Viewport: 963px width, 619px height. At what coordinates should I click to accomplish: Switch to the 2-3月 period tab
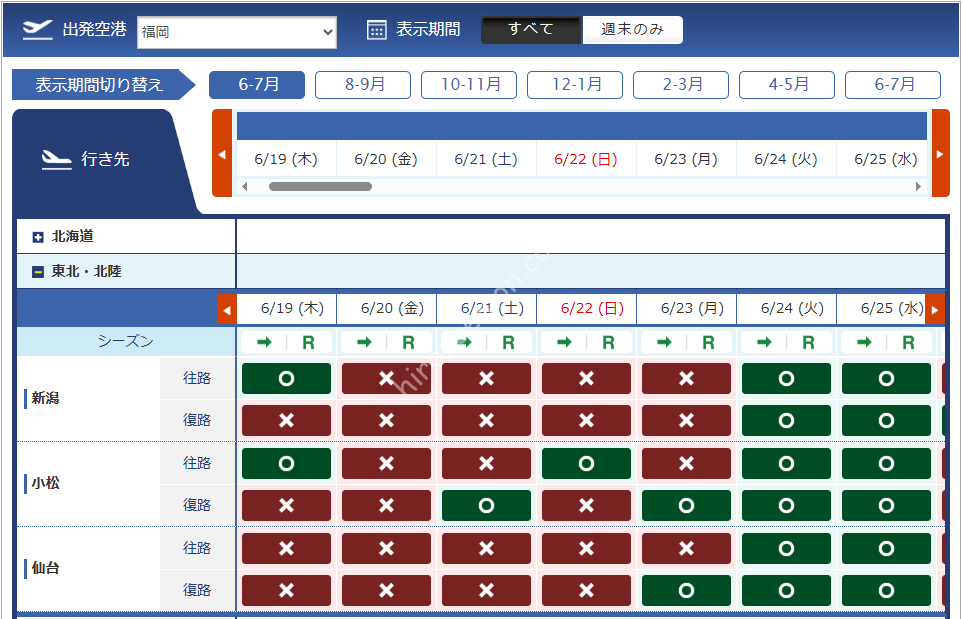[681, 85]
